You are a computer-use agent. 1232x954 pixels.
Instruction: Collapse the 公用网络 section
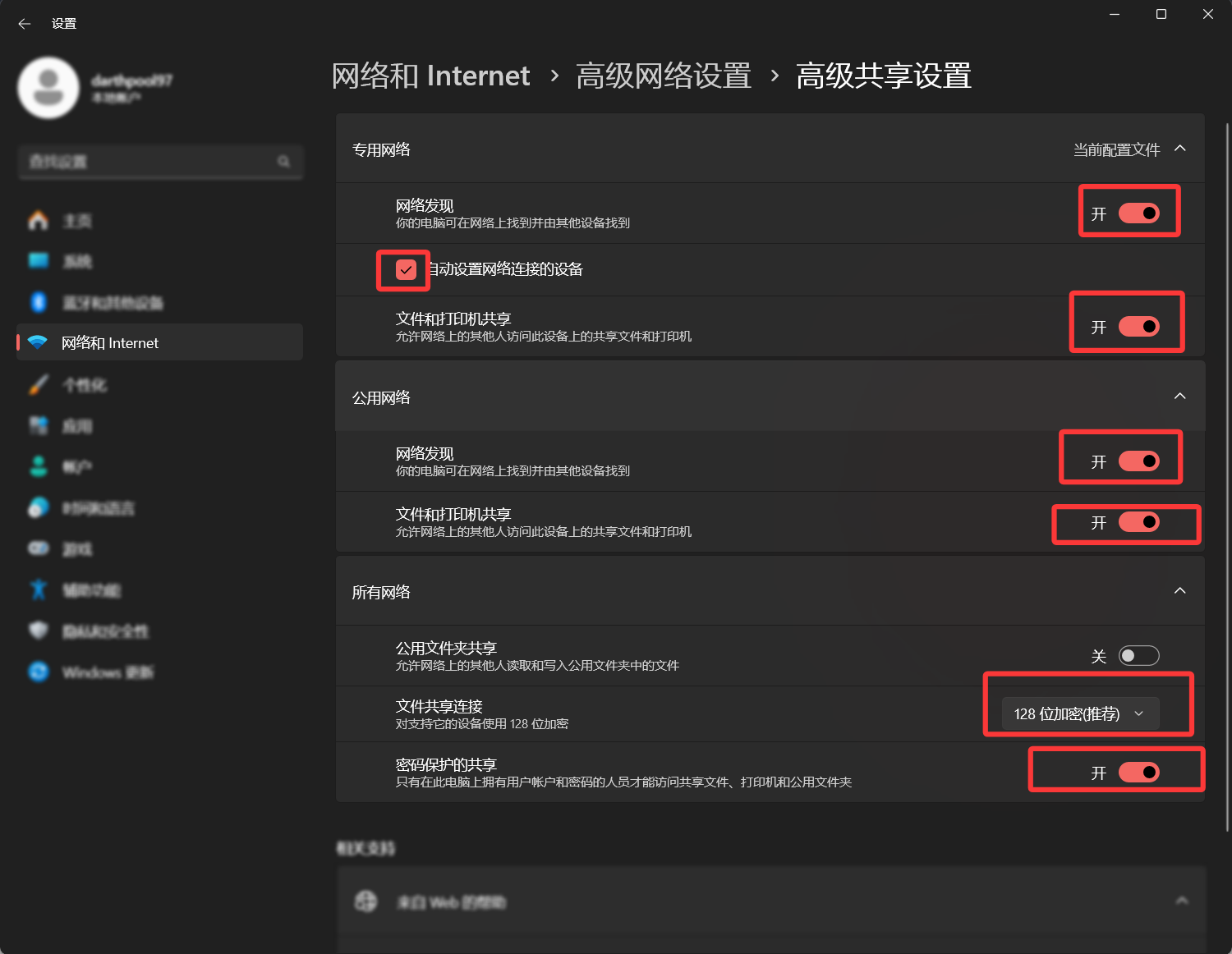(1179, 397)
